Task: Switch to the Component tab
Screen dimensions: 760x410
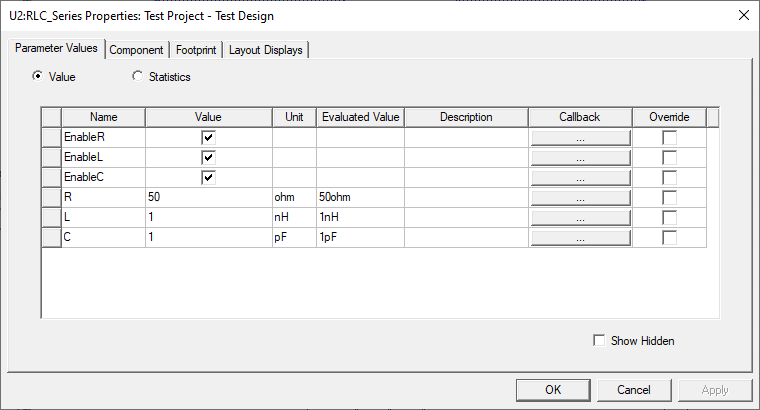Action: [137, 50]
